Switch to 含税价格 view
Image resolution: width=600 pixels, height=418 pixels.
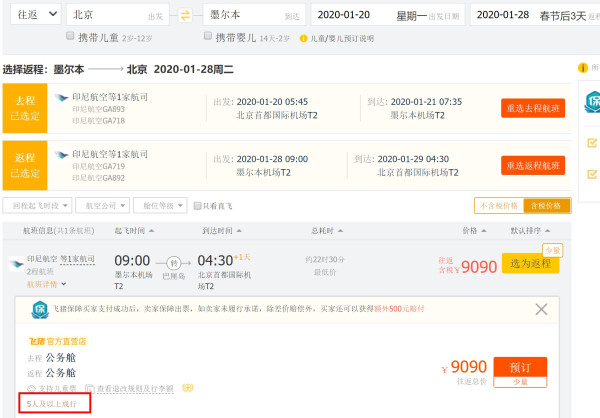click(x=547, y=206)
